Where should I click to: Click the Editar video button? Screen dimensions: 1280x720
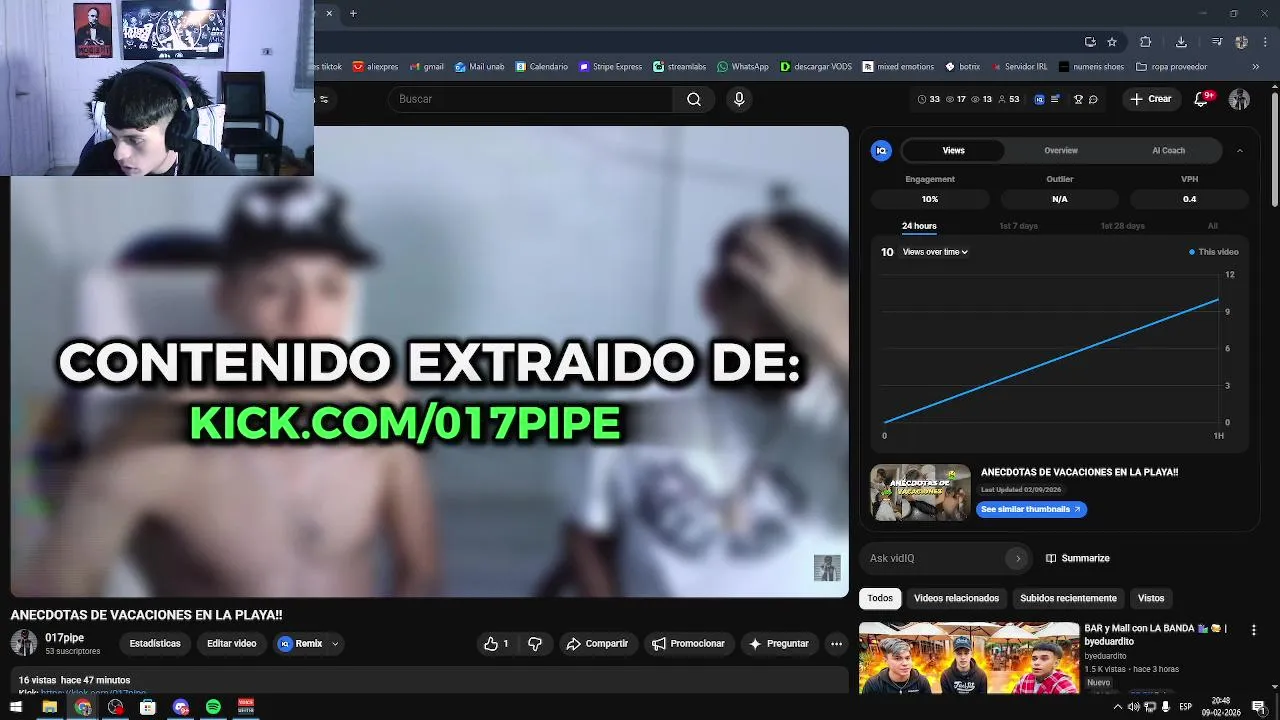point(231,644)
